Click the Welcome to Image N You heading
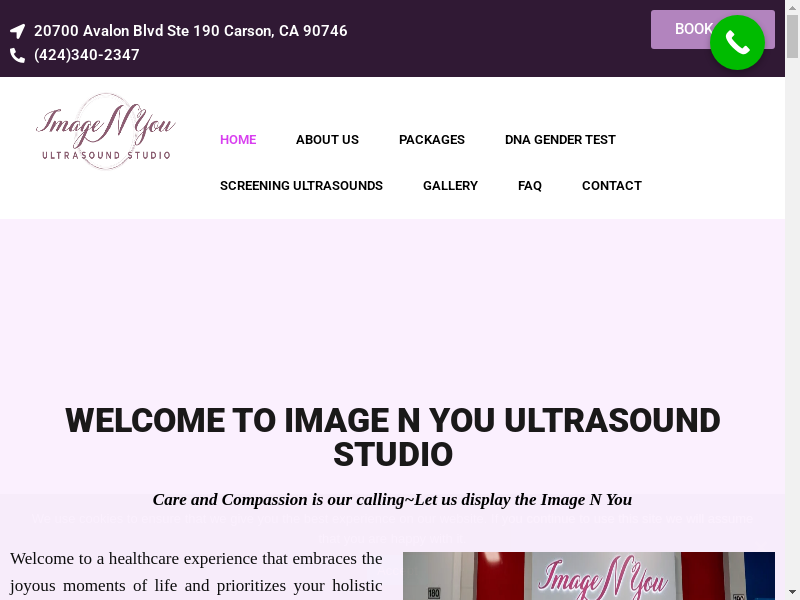800x600 pixels. 392,437
